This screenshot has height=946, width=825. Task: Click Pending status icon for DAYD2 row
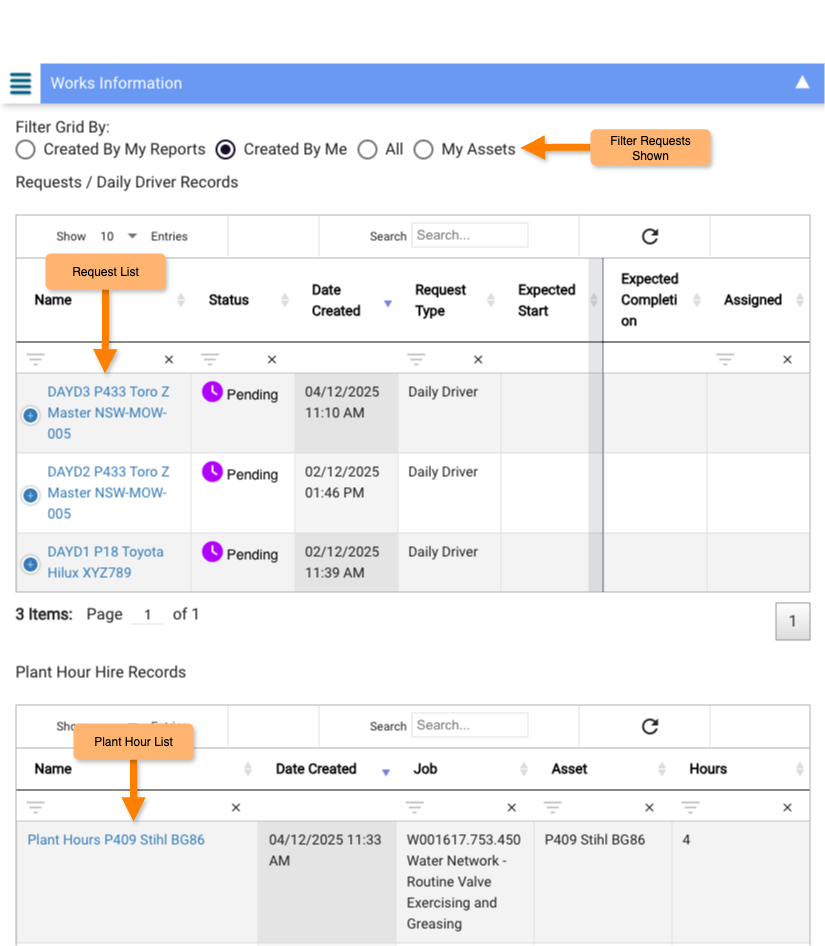point(212,472)
